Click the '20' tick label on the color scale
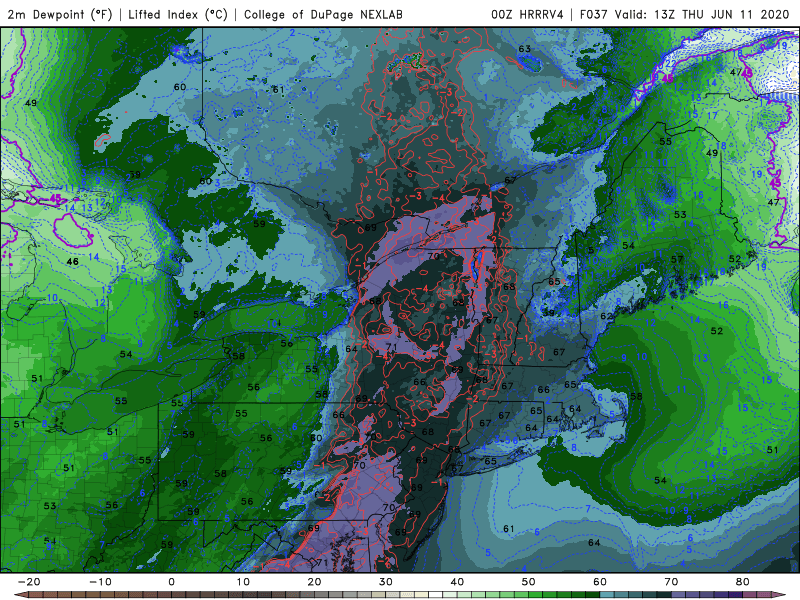 click(314, 582)
